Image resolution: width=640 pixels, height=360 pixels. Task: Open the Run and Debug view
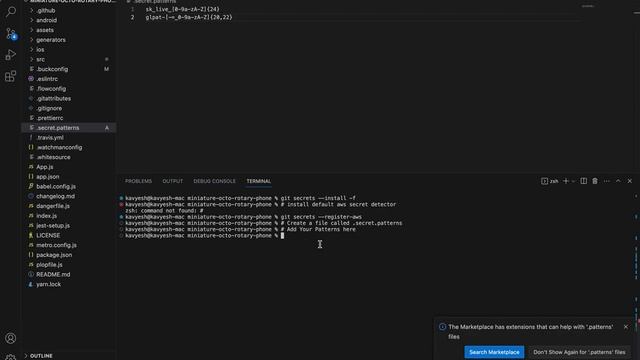pyautogui.click(x=11, y=55)
